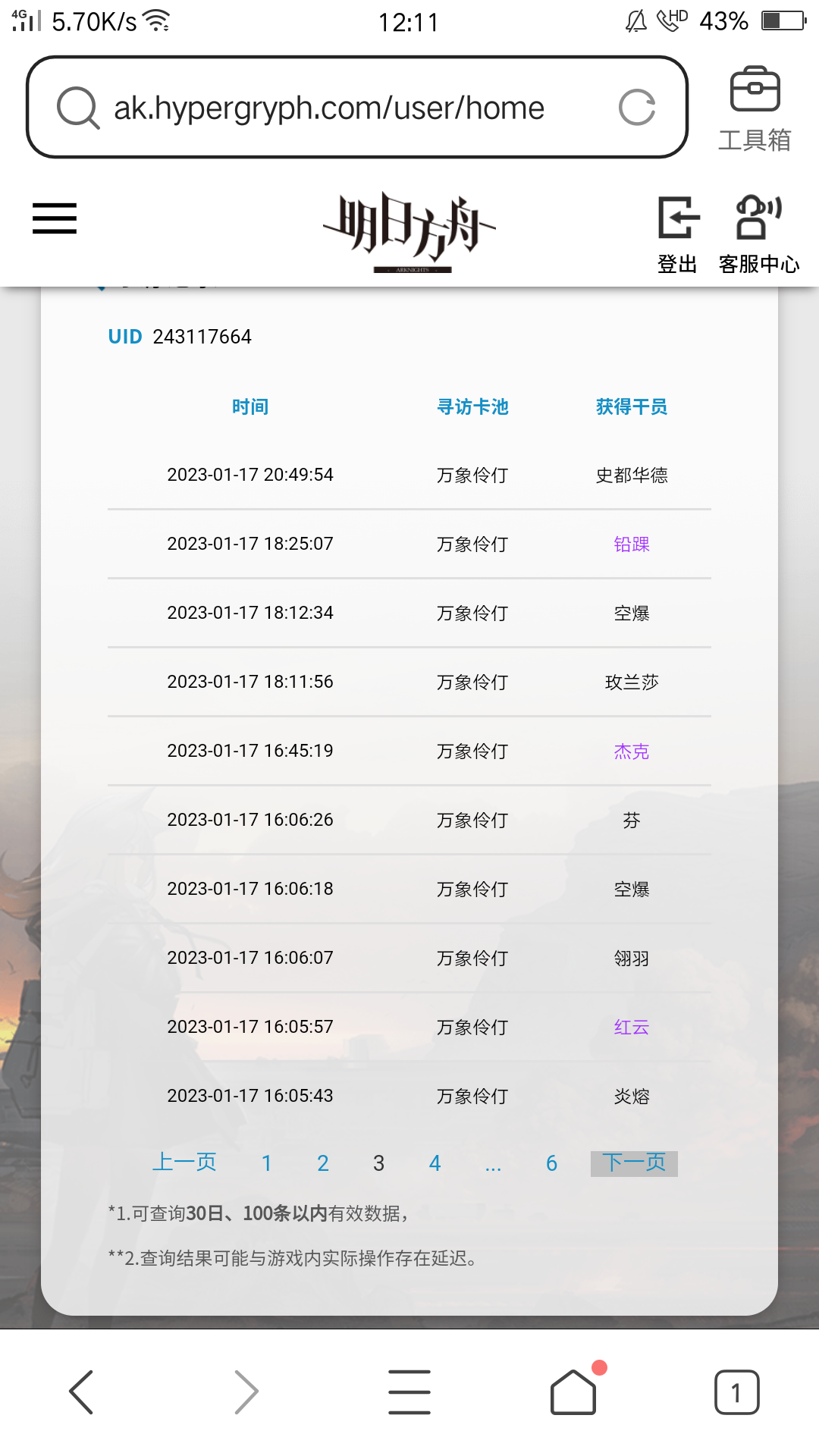Screen dimensions: 819x1456
Task: Jump to page 4 of records
Action: (x=435, y=1163)
